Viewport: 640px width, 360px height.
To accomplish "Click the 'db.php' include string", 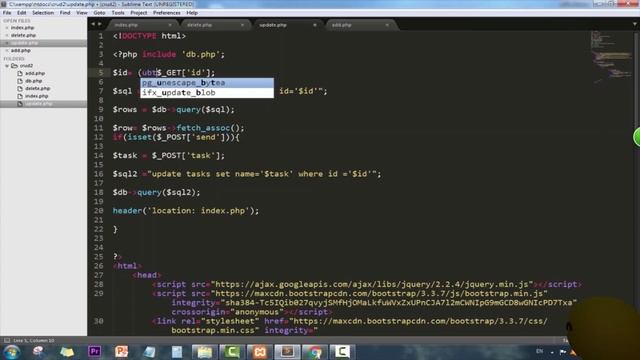I will [200, 54].
